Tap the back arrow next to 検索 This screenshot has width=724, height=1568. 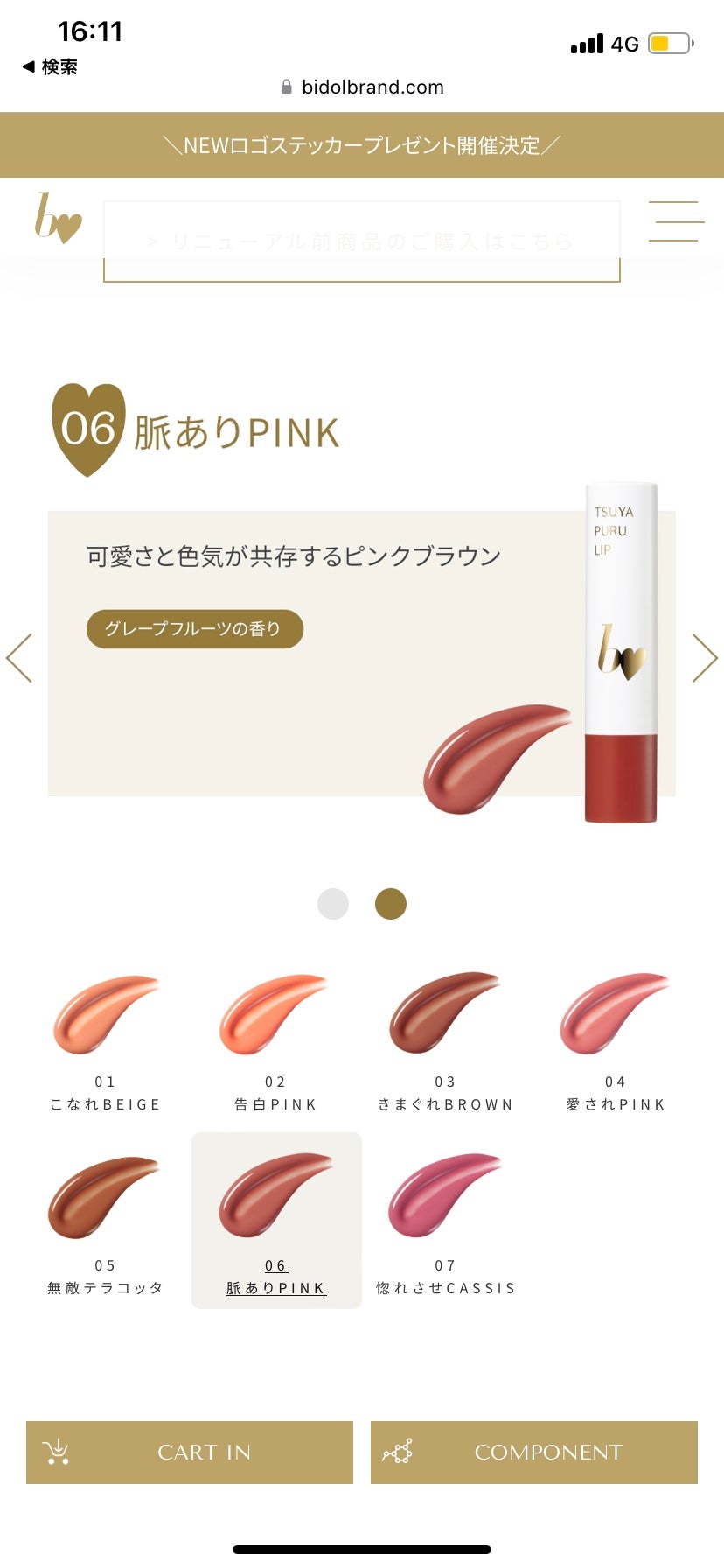pyautogui.click(x=28, y=66)
